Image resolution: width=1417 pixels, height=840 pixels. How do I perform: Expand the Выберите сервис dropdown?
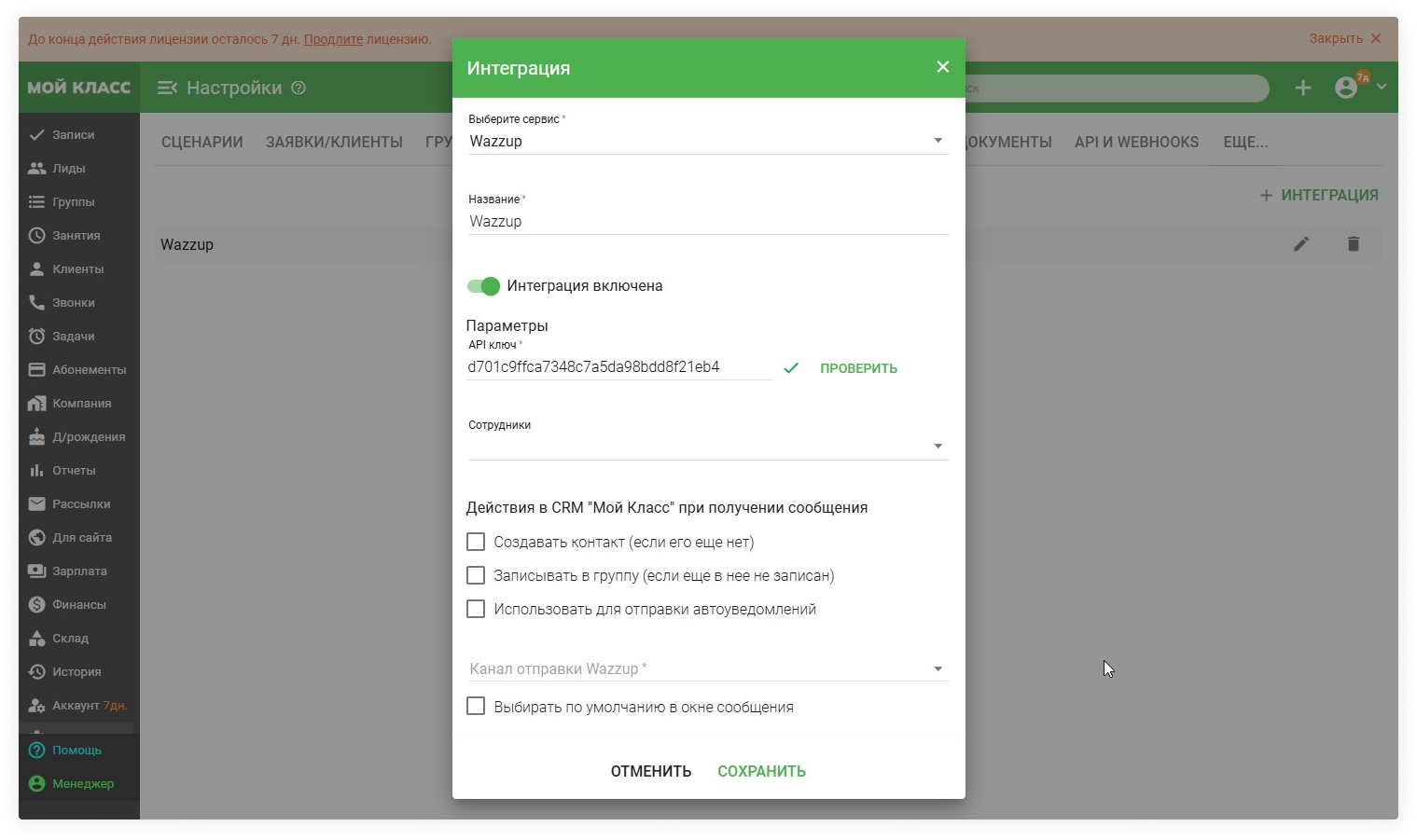tap(938, 141)
